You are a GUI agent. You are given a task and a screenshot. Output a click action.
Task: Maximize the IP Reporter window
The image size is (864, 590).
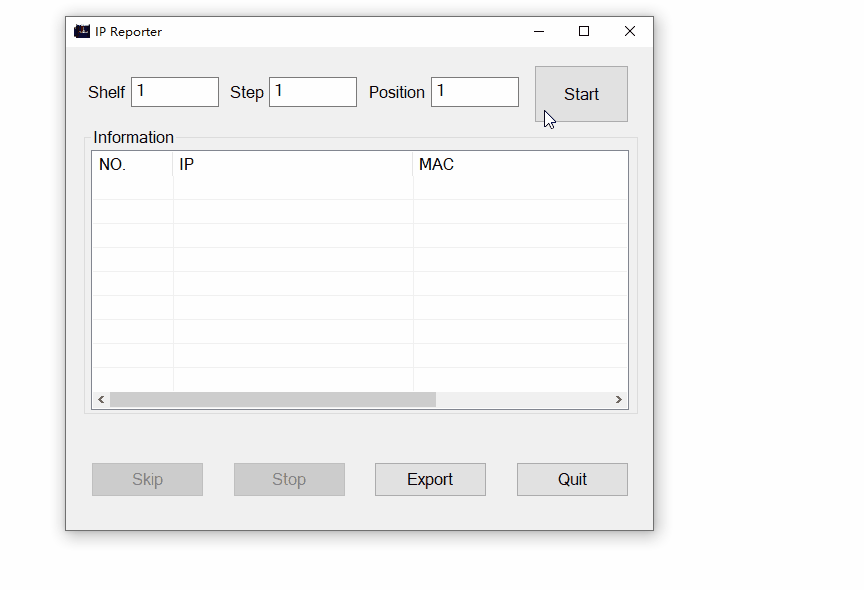click(584, 31)
